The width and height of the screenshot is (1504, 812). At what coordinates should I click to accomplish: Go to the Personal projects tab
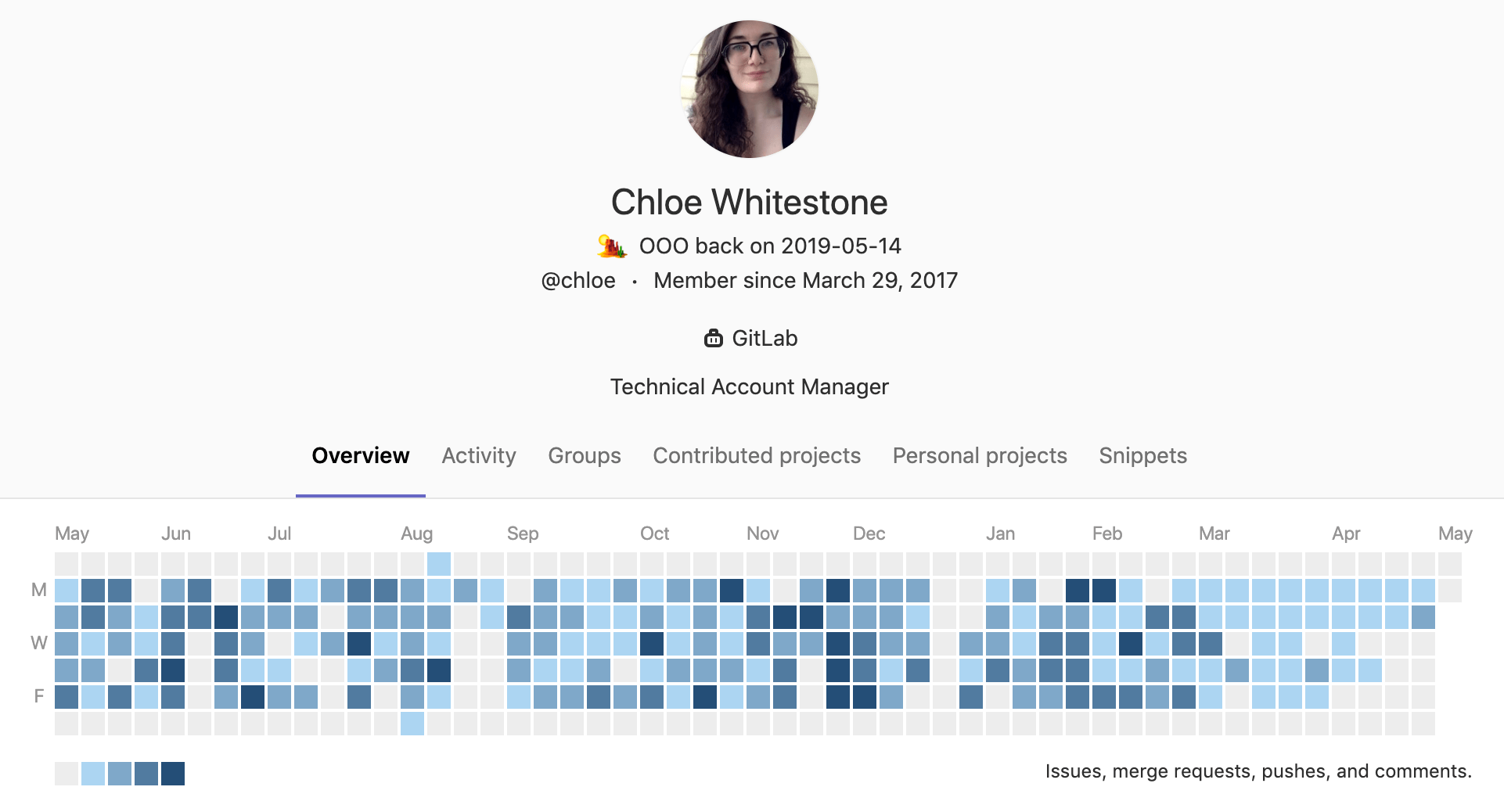click(x=980, y=455)
